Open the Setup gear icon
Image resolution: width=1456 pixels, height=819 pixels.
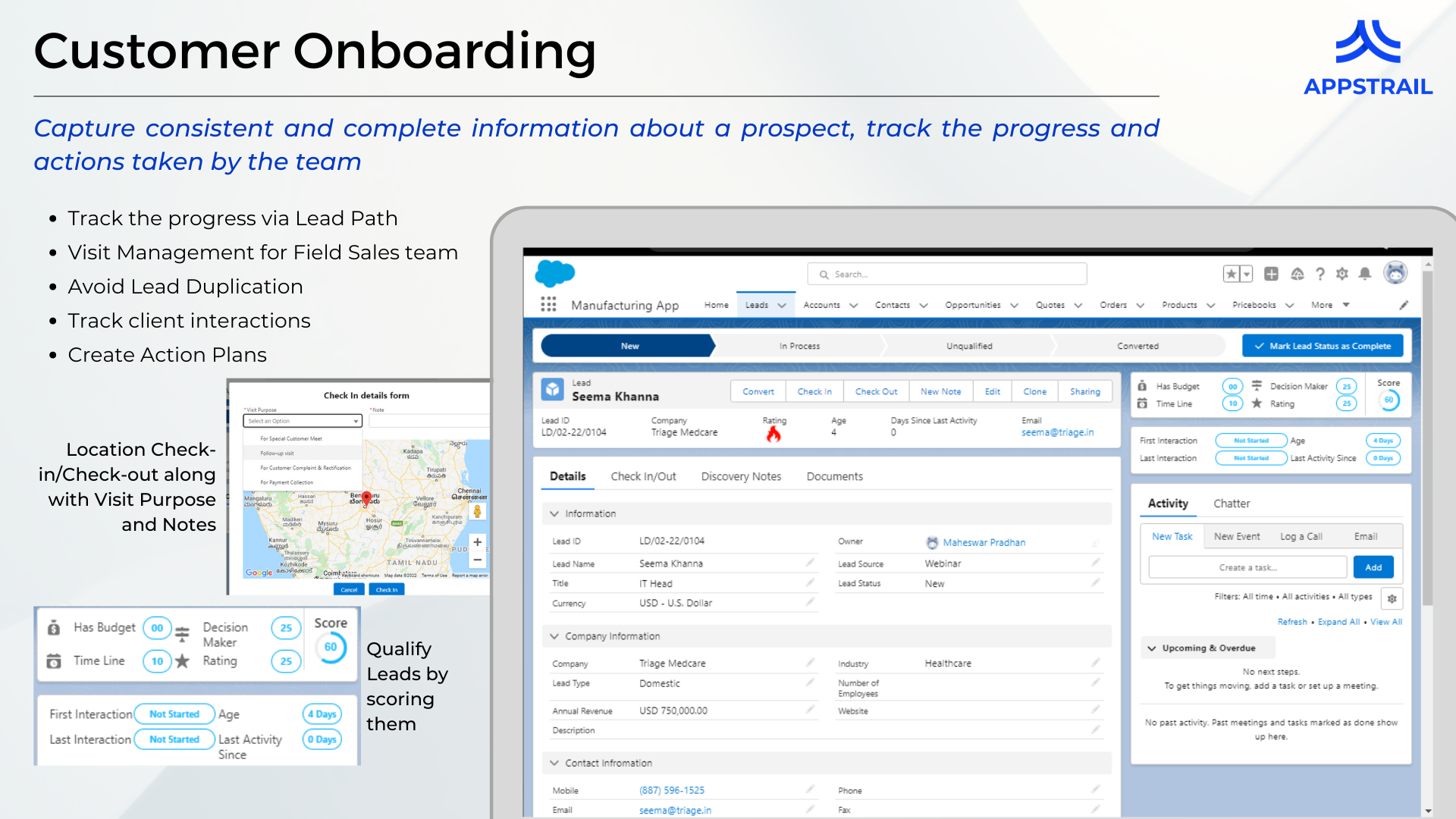(1342, 274)
